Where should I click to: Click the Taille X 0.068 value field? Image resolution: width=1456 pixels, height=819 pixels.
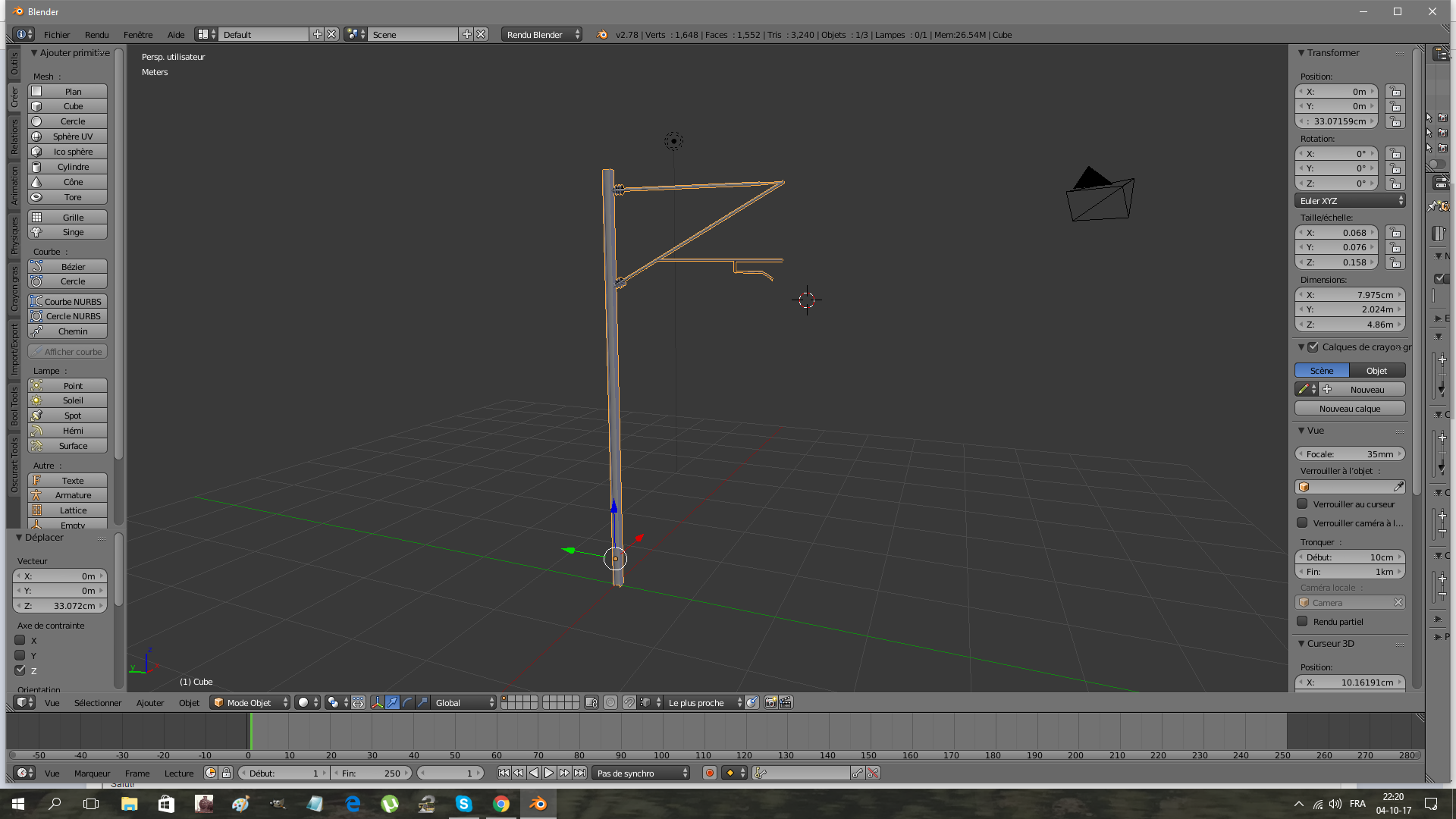[x=1336, y=232]
